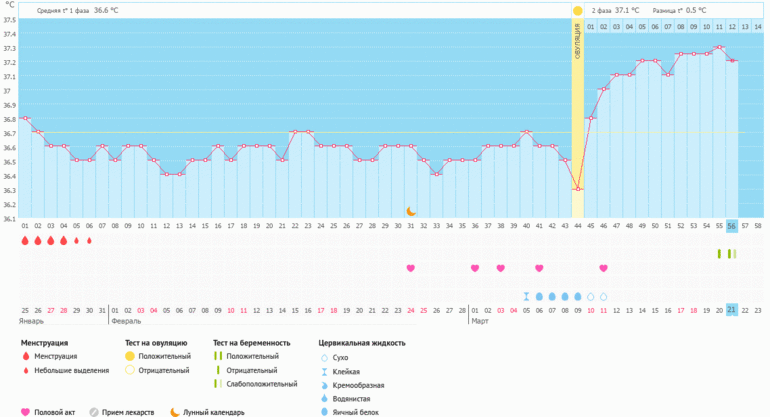This screenshot has width=770, height=417.
Task: Click the Отрицательный ovulation test legend circle
Action: tap(129, 370)
